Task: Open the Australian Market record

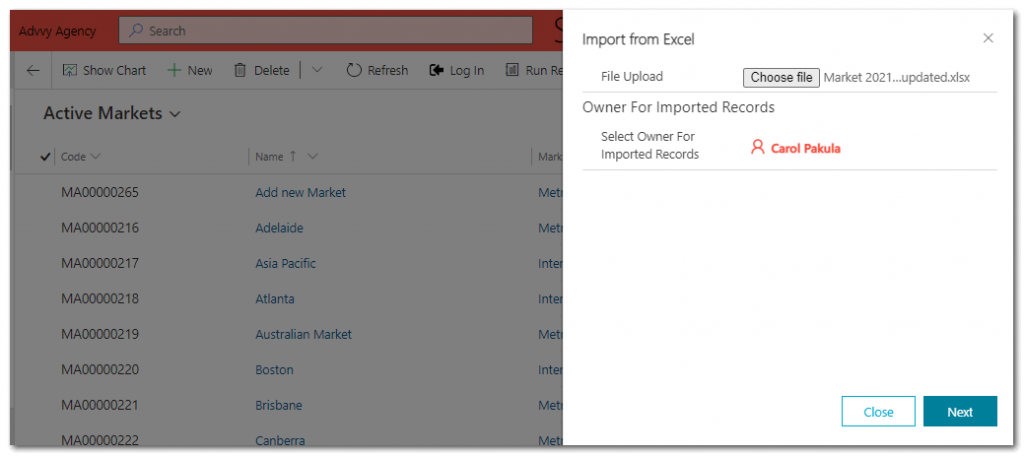Action: click(x=303, y=334)
